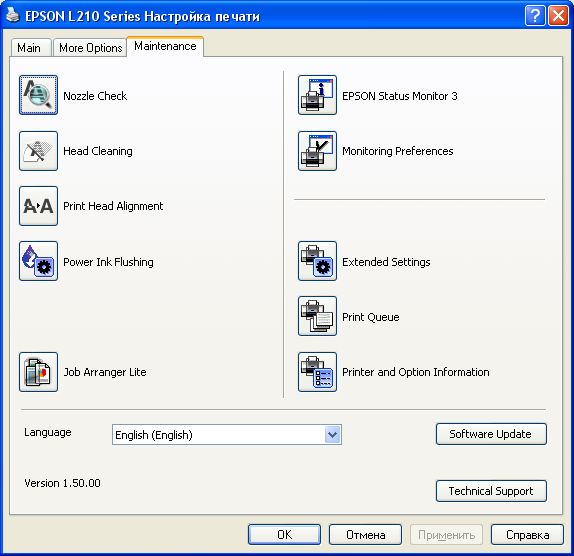Open Extended Settings icon
The height and width of the screenshot is (556, 574).
(x=317, y=261)
